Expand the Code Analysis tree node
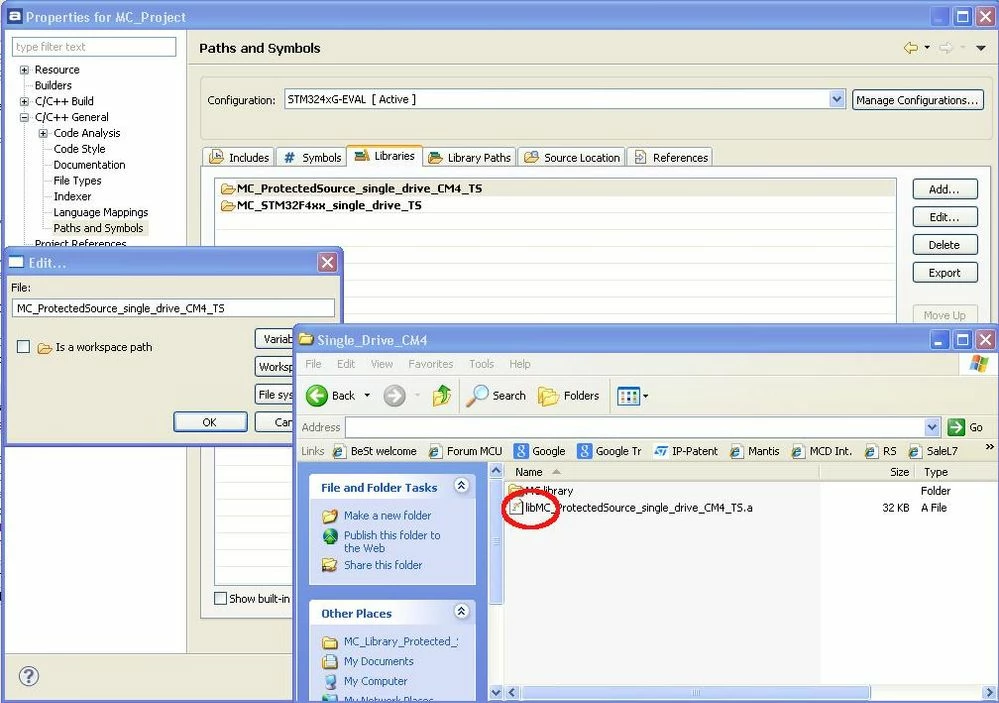 coord(43,133)
